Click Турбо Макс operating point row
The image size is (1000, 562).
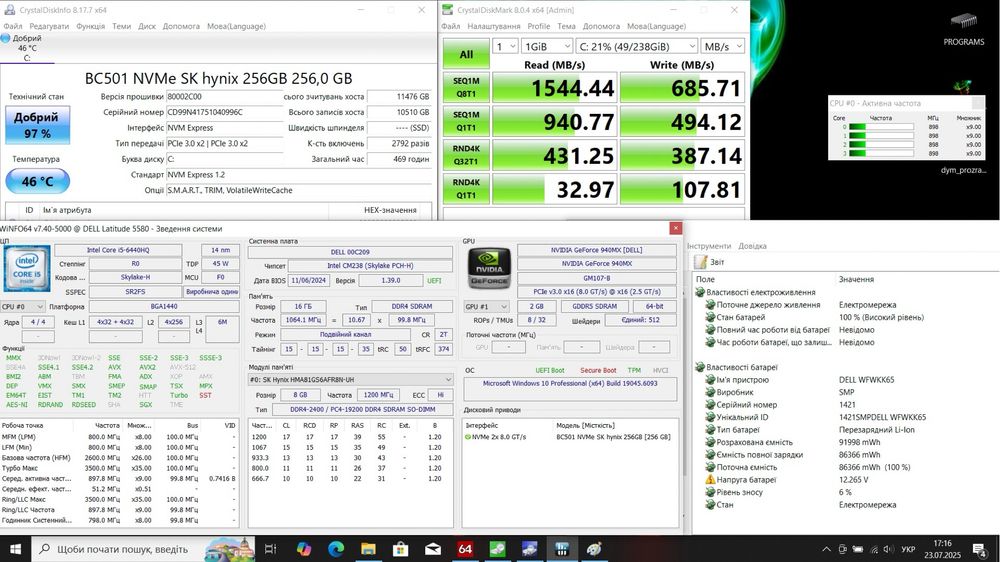[x=119, y=468]
